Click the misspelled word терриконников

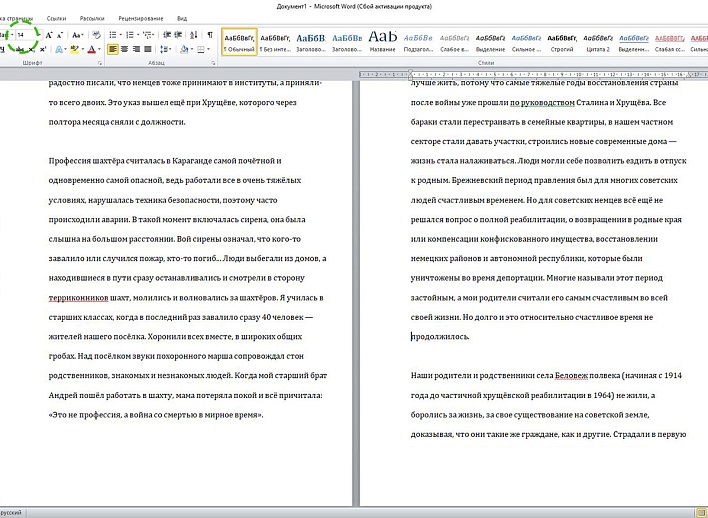pos(78,298)
